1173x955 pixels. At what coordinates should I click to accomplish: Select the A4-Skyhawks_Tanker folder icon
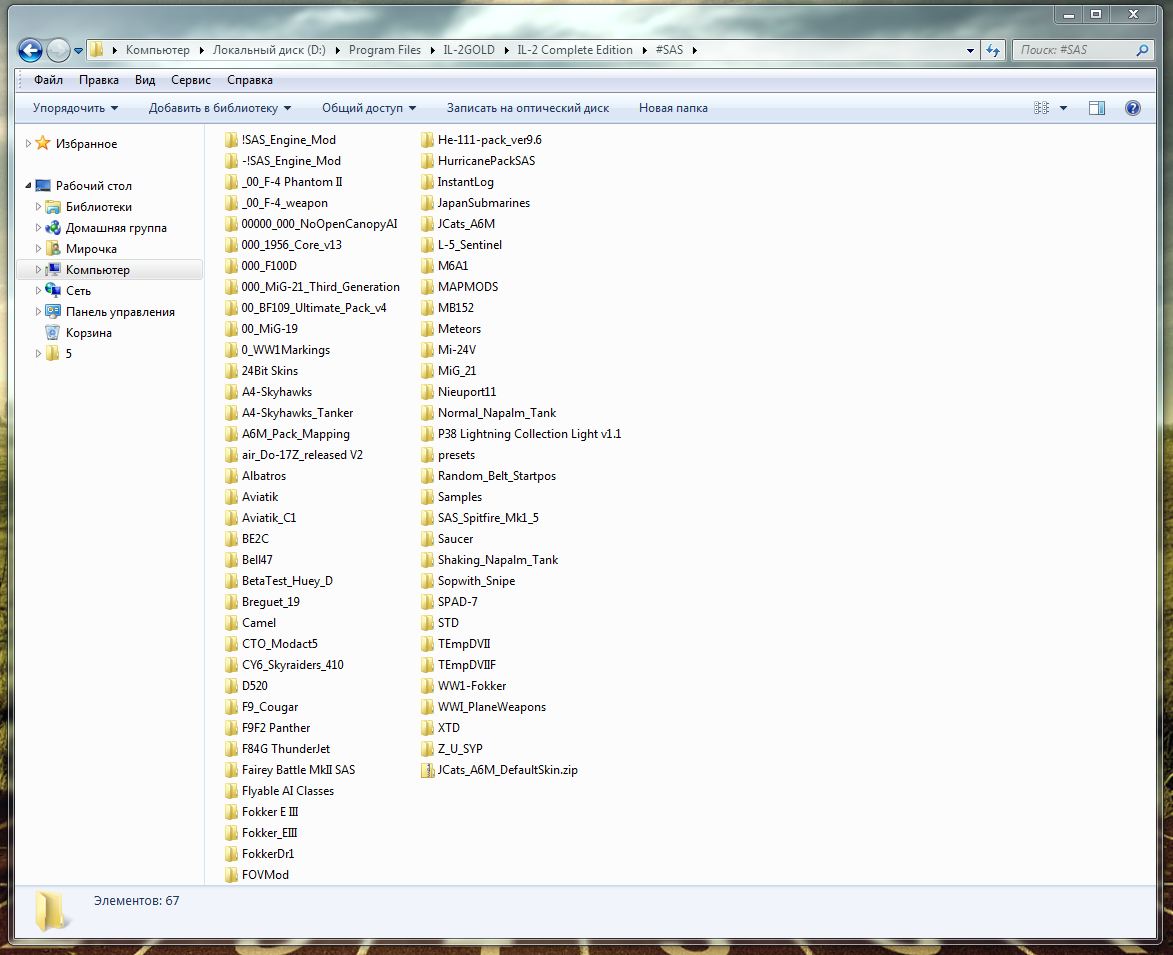pos(231,413)
